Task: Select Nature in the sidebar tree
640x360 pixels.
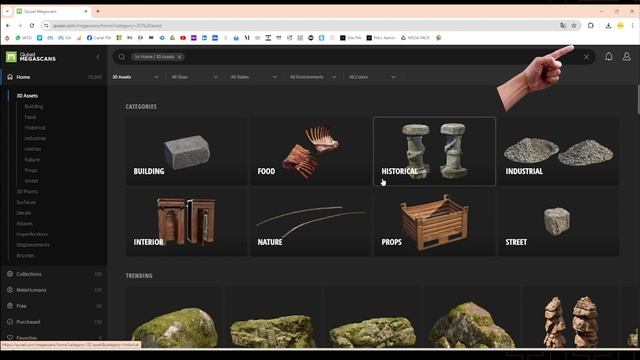Action: 32,159
